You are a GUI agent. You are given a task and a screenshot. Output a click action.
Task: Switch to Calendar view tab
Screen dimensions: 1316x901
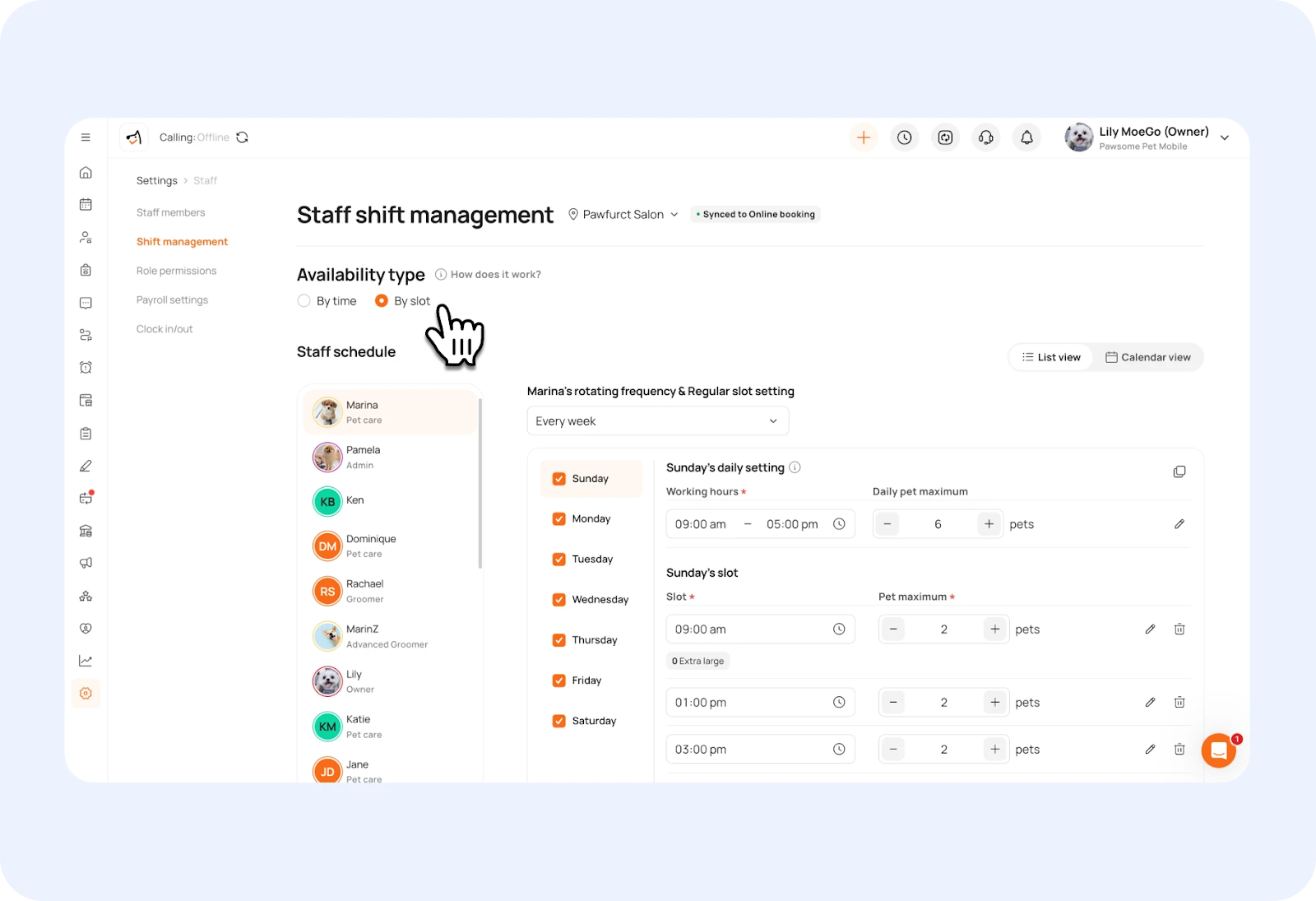(1147, 357)
